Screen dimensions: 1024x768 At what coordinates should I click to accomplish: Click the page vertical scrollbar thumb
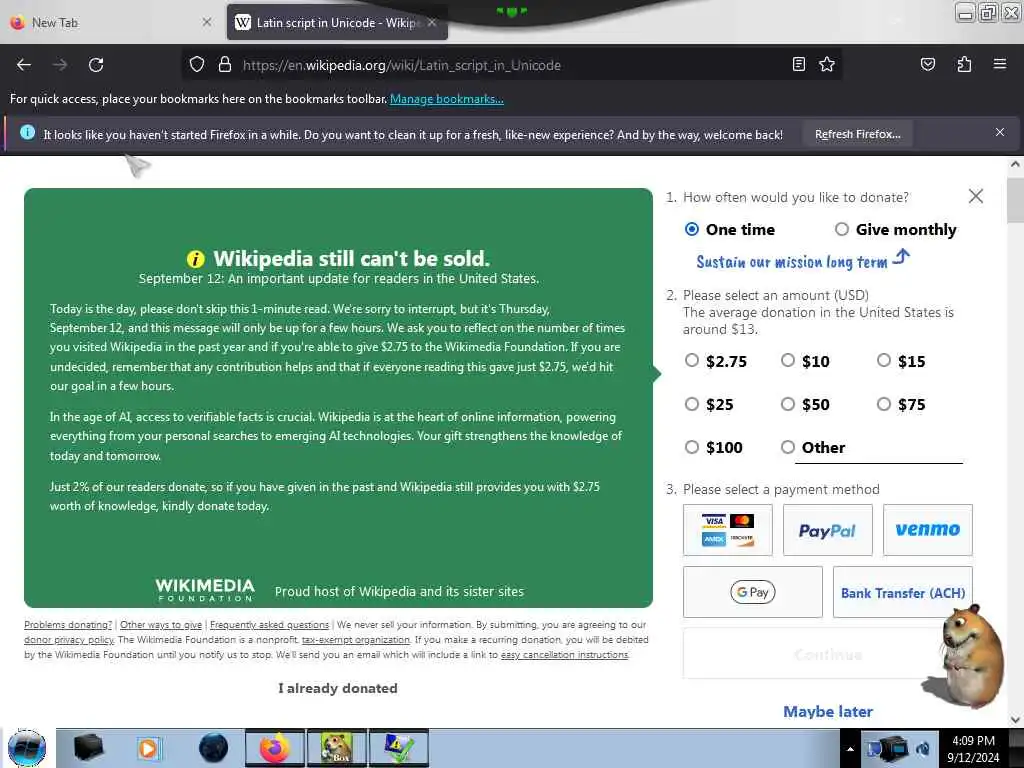click(x=1015, y=199)
